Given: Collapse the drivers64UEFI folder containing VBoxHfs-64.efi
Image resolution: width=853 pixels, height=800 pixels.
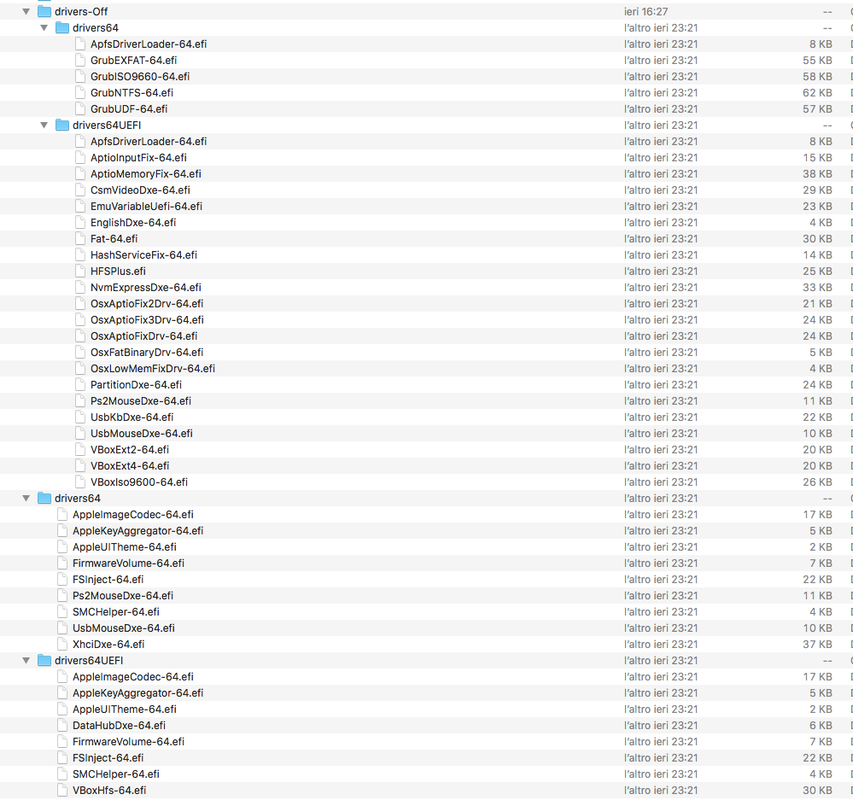Looking at the screenshot, I should (x=26, y=660).
